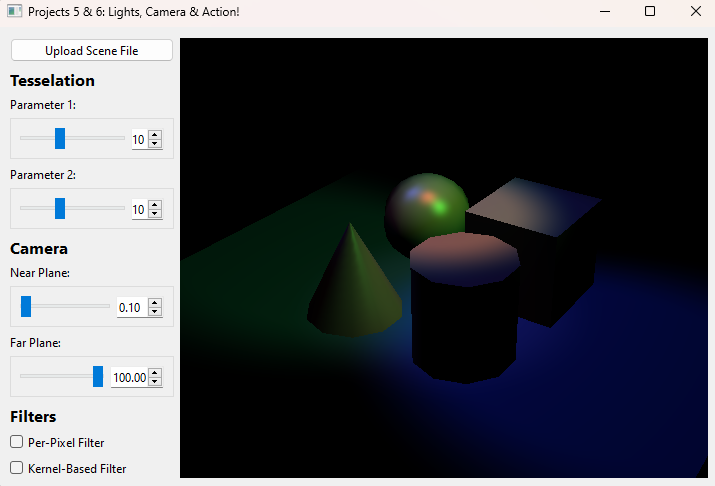Viewport: 715px width, 486px height.
Task: Increase Far Plane value with up arrow
Action: [x=155, y=373]
